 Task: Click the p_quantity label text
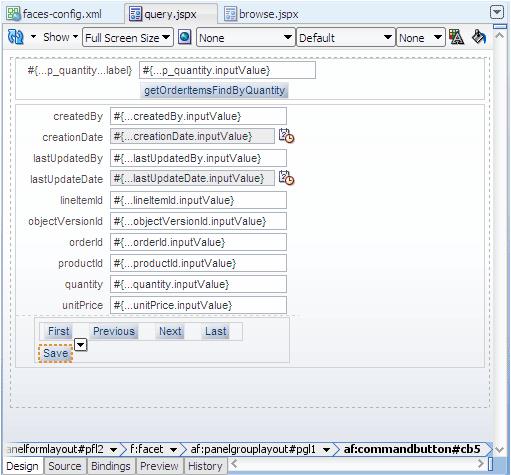pyautogui.click(x=80, y=70)
